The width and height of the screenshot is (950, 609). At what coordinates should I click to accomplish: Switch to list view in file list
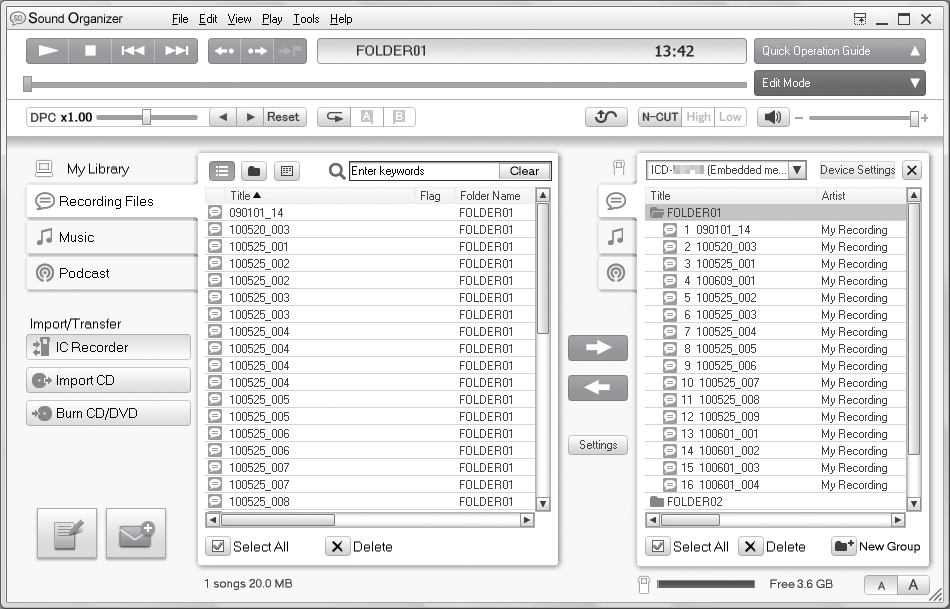click(x=222, y=171)
